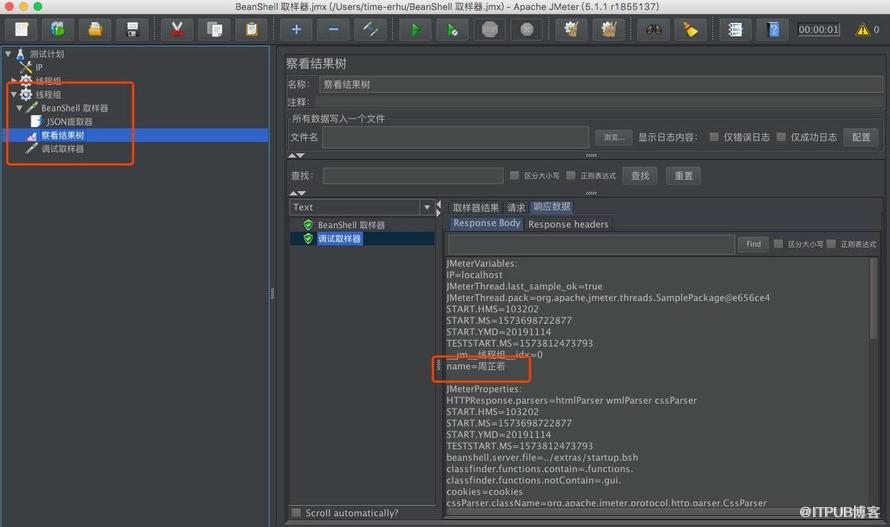Focus the 查找 search text field

[x=413, y=176]
